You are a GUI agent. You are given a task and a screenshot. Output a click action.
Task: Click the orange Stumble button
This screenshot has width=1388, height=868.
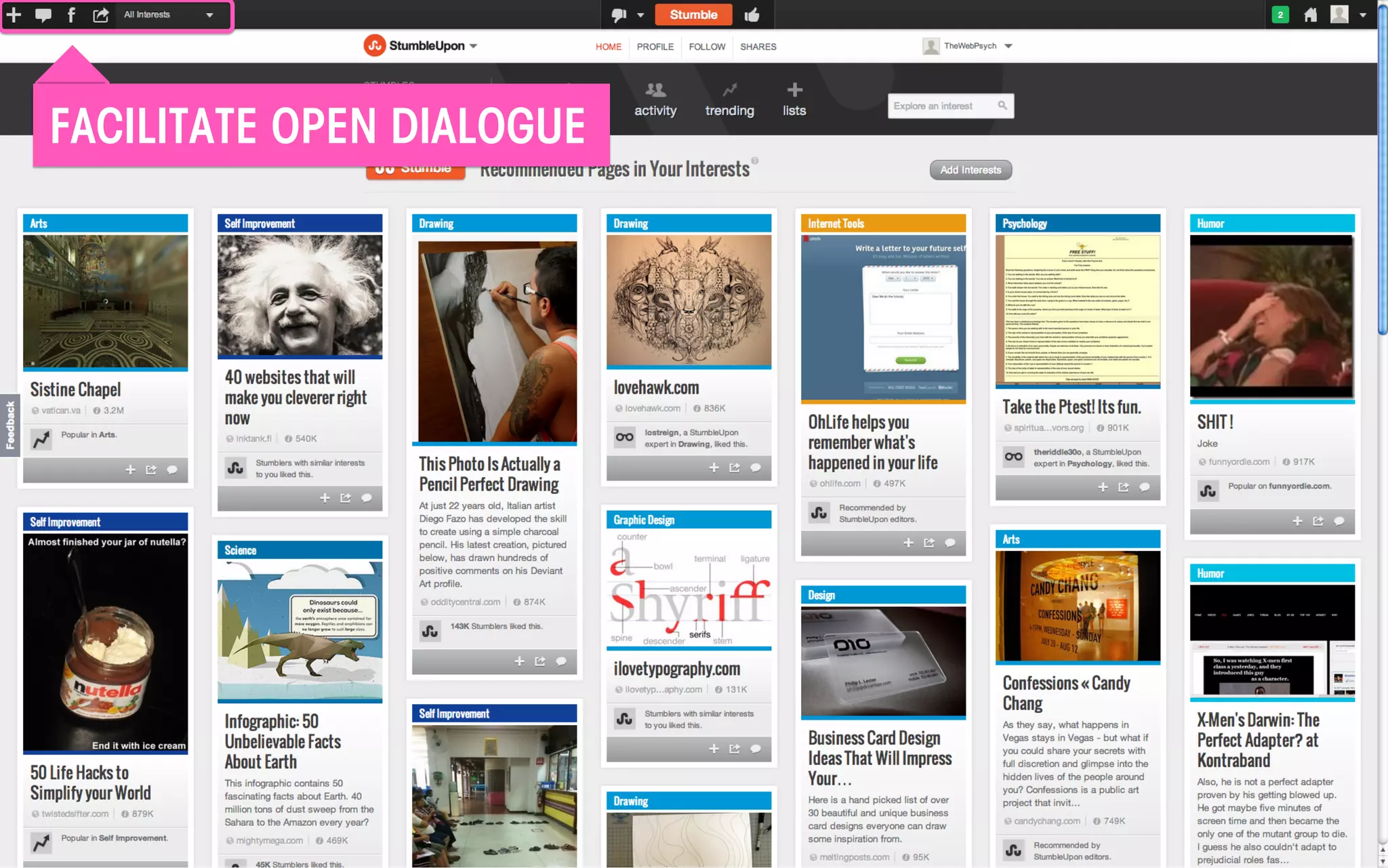(693, 14)
